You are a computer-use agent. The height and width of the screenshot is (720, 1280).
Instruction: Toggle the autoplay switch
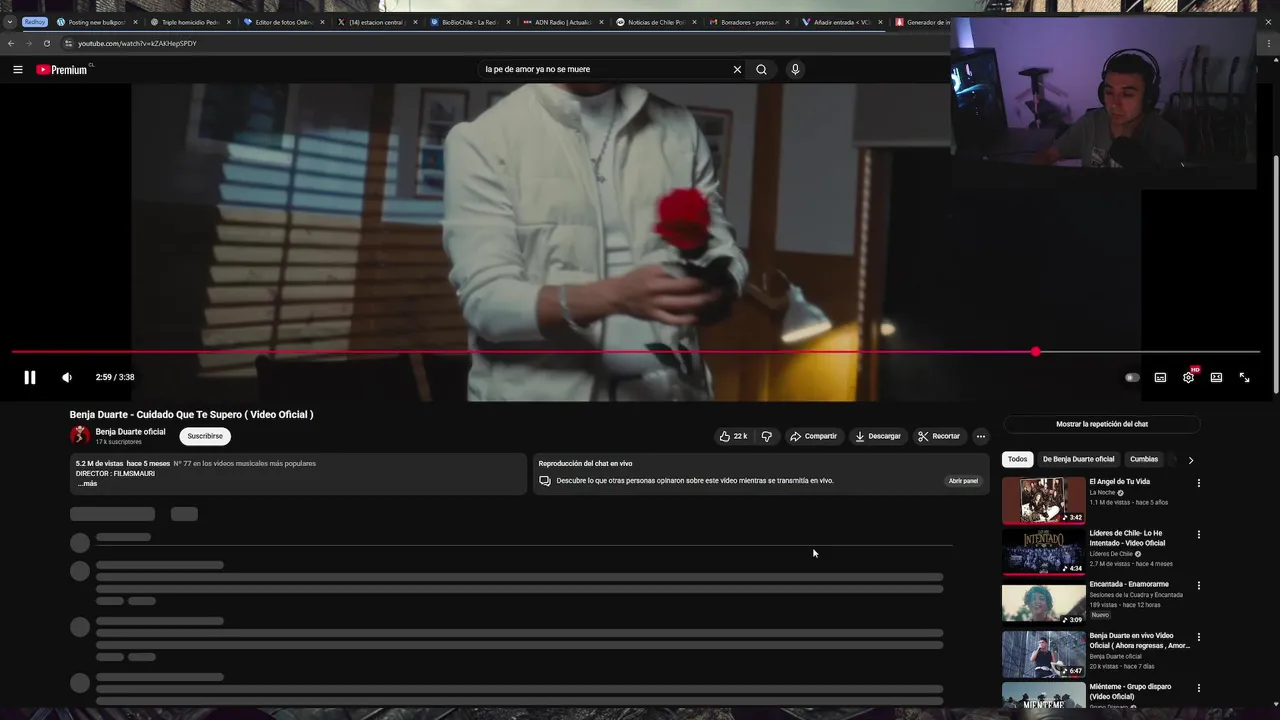click(1132, 377)
